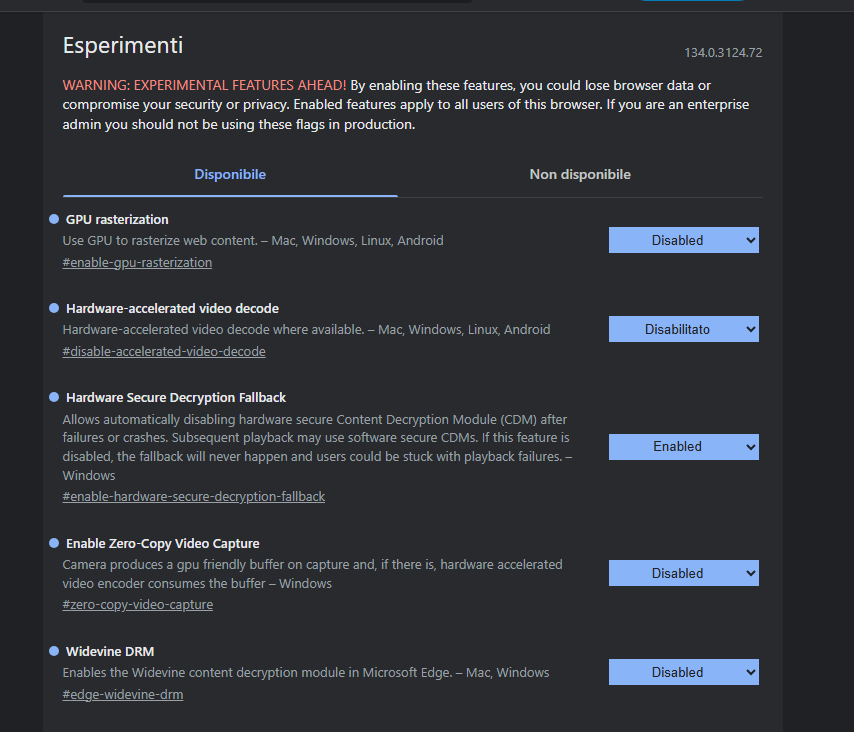This screenshot has height=732, width=854.
Task: Click the blue dot beside Widevine DRM
Action: coord(54,651)
